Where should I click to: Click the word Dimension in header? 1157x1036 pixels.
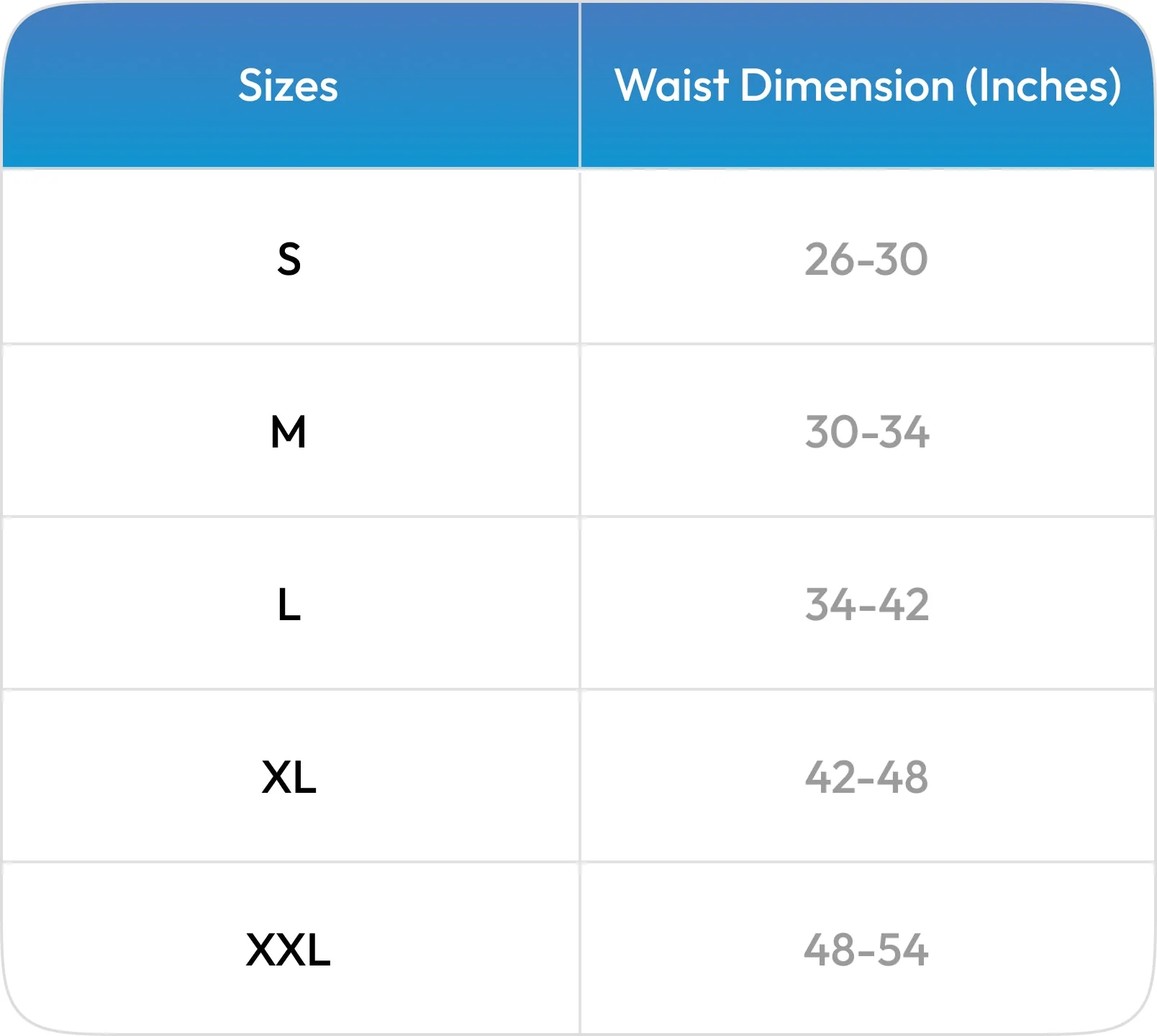[x=847, y=86]
